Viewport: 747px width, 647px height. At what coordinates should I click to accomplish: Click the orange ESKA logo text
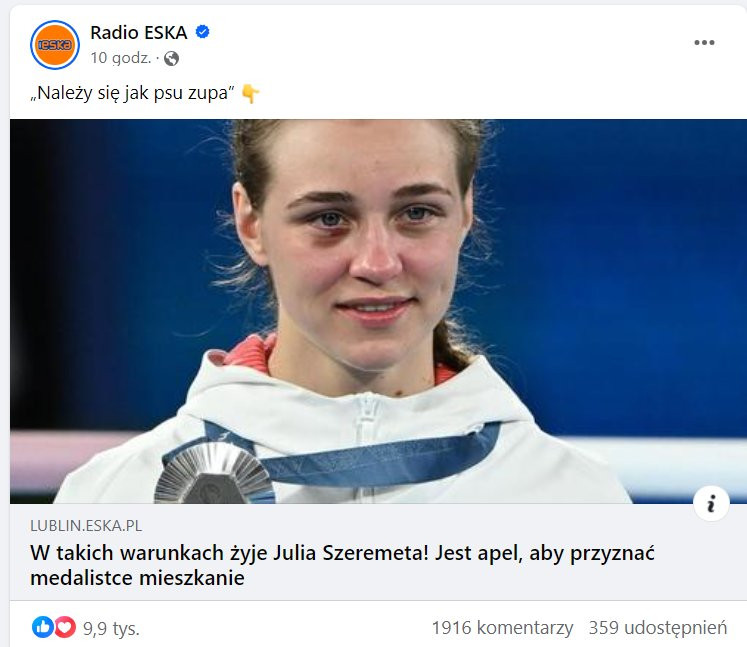(x=55, y=45)
